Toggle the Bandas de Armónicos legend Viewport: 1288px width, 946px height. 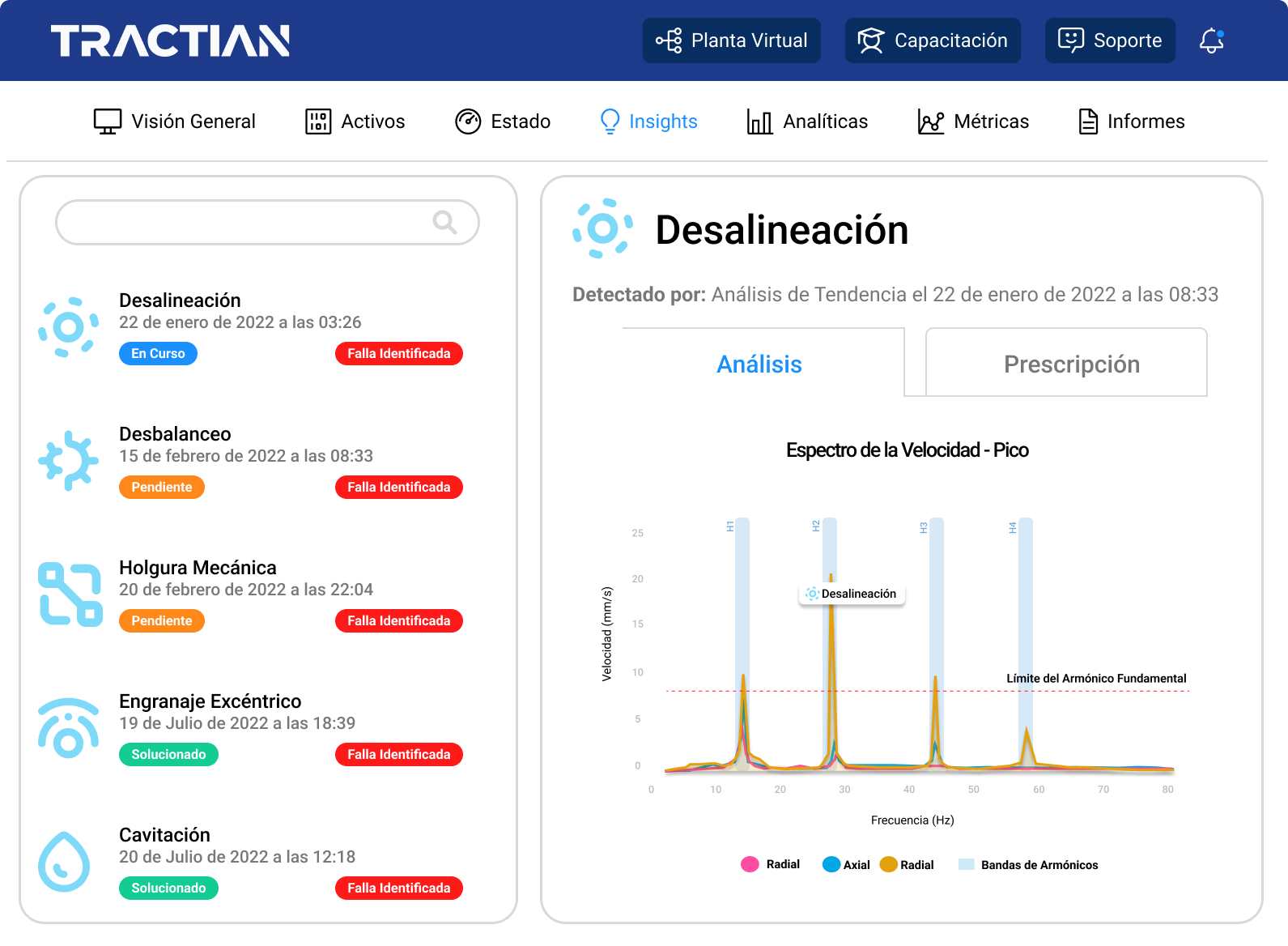coord(1028,864)
